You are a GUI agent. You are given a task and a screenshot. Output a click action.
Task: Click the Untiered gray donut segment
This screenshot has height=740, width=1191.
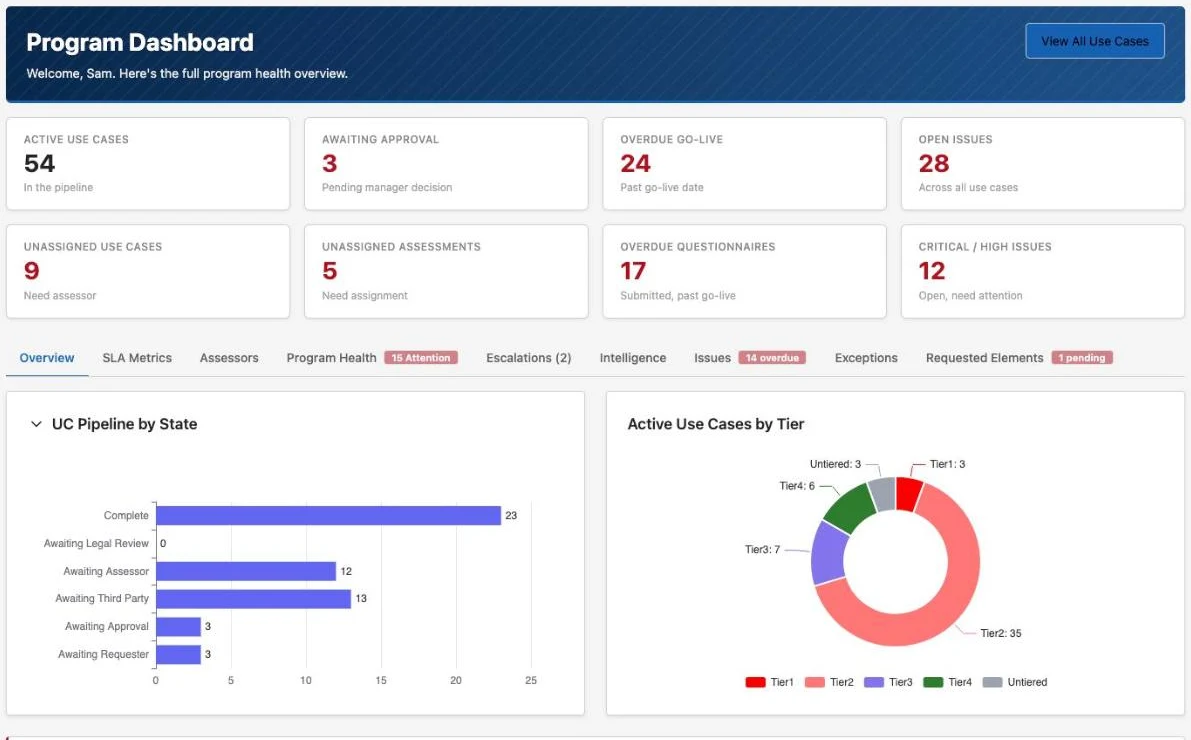pyautogui.click(x=883, y=494)
